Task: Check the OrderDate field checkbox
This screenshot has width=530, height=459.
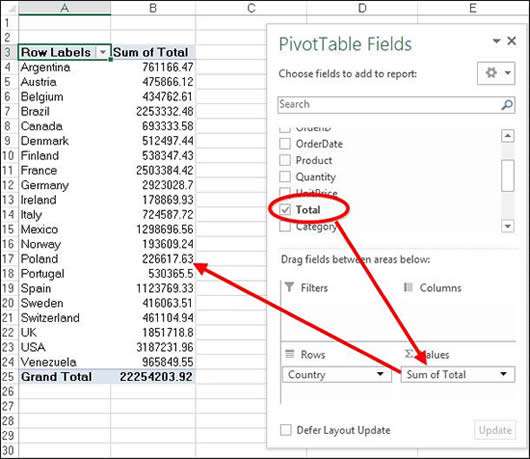Action: coord(285,144)
